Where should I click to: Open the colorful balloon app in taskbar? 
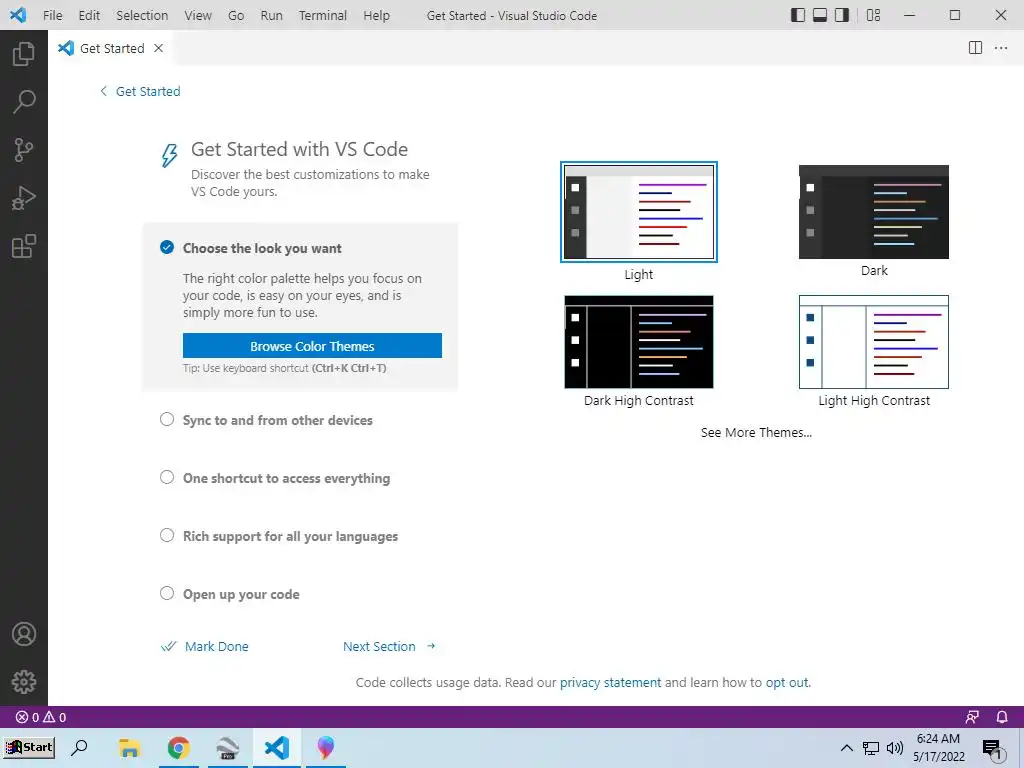tap(325, 748)
